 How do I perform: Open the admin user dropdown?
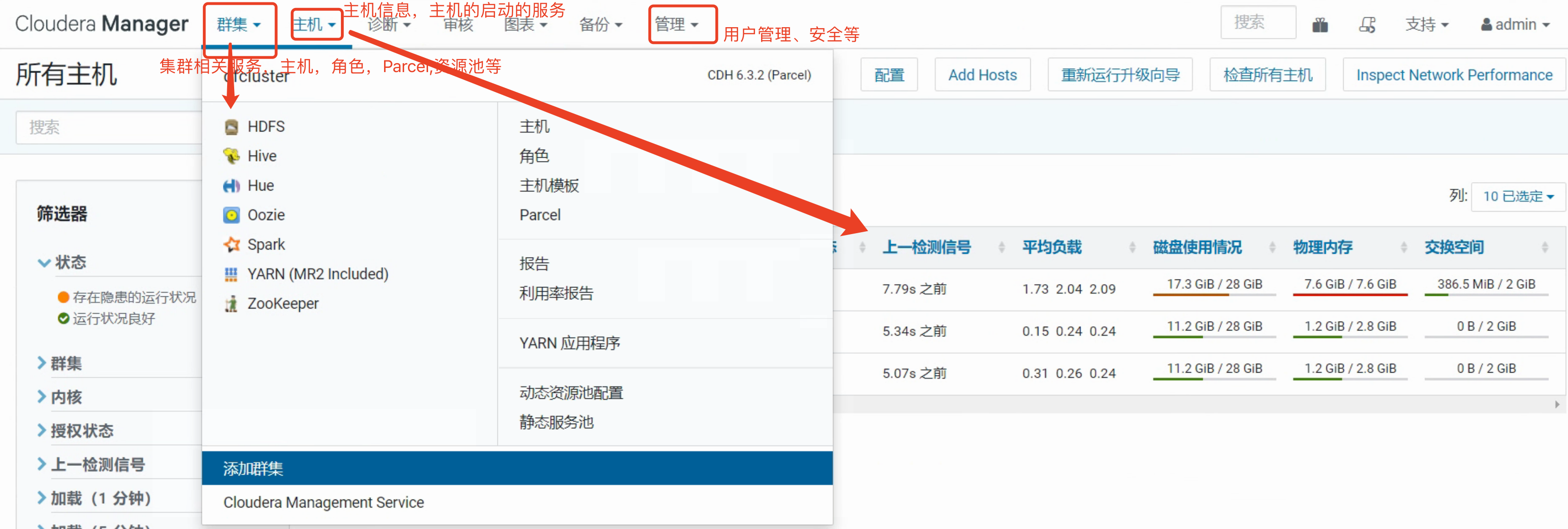[1515, 25]
